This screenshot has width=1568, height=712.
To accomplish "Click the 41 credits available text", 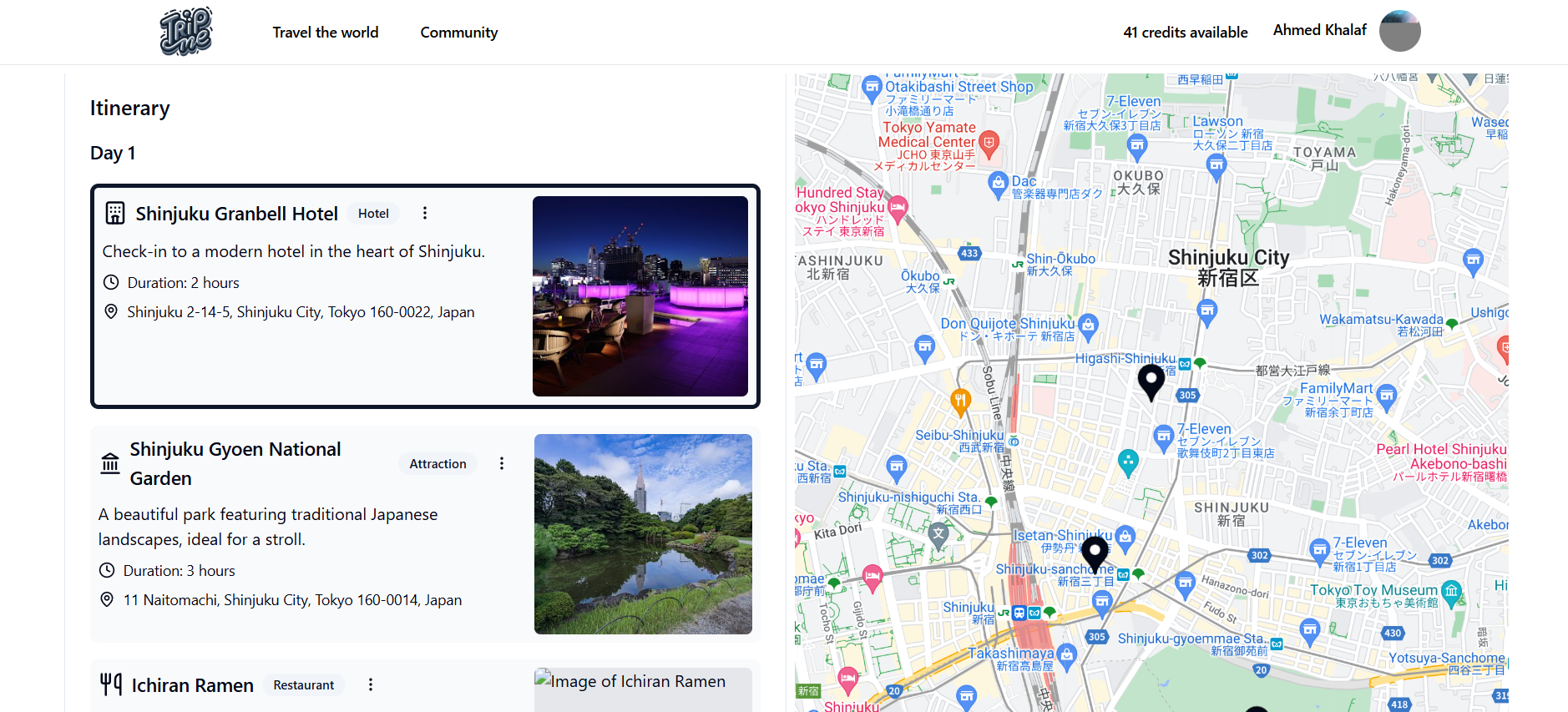I will [x=1185, y=33].
